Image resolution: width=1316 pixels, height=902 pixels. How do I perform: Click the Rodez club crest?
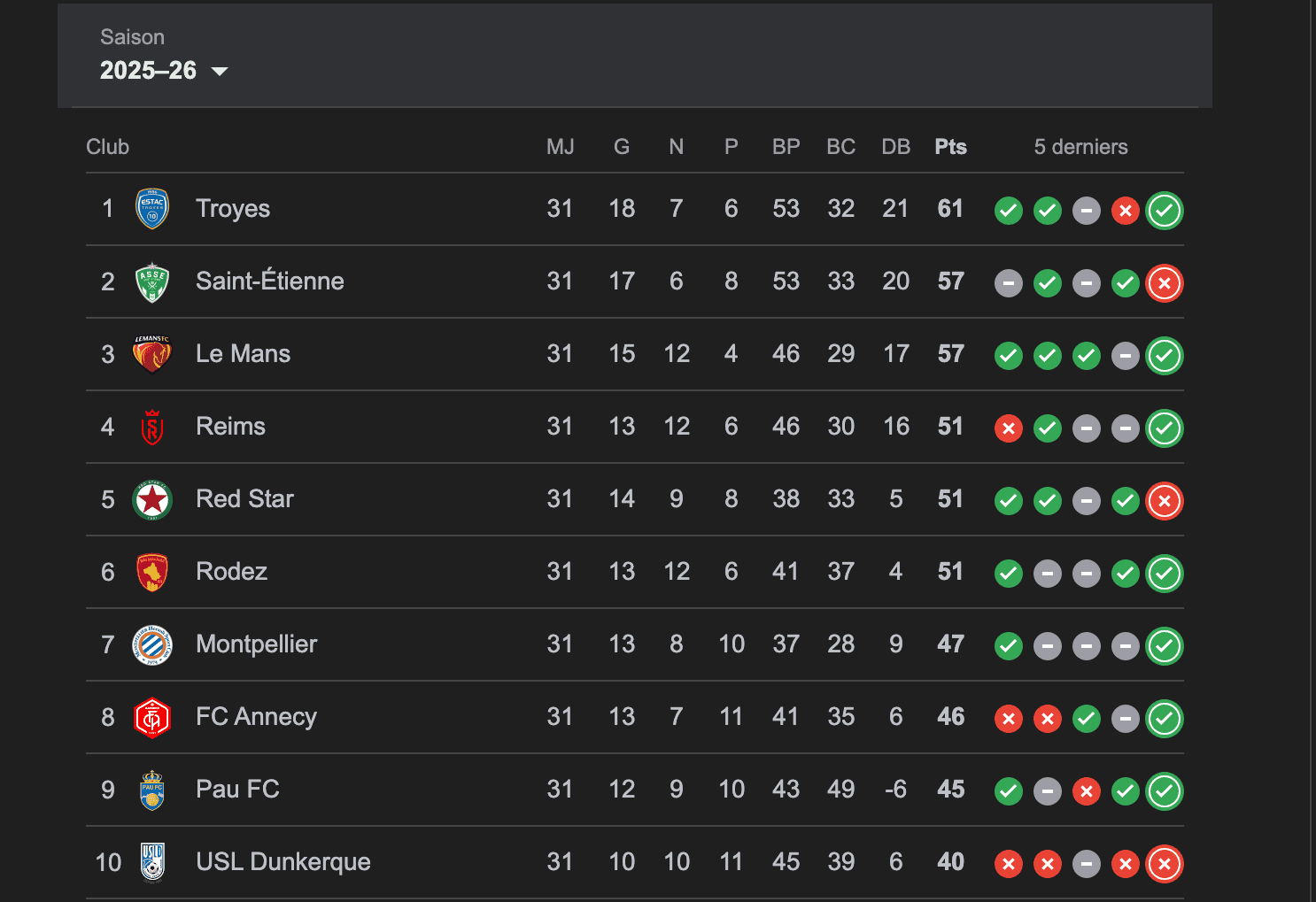[152, 573]
